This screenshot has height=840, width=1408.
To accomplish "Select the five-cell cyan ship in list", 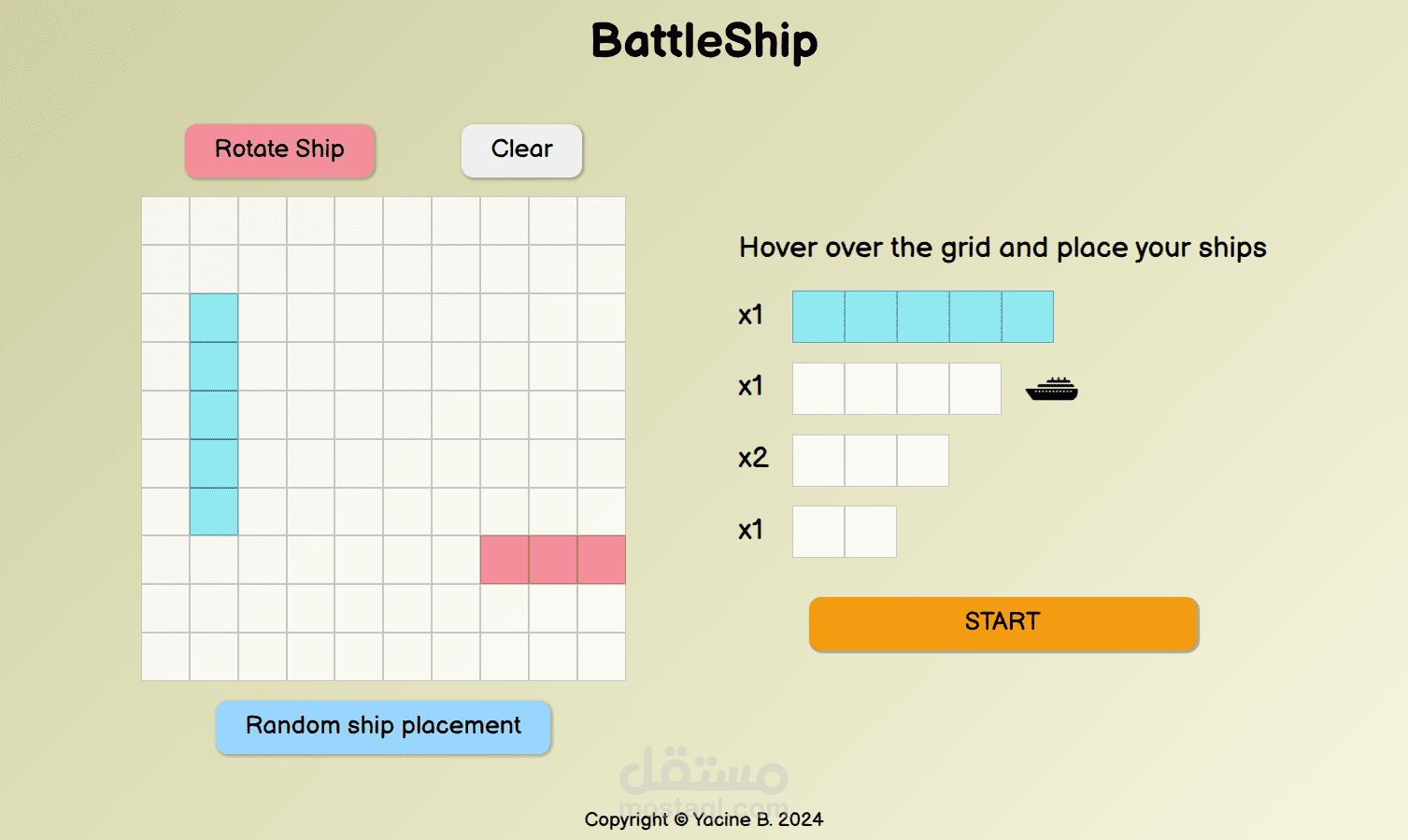I will 923,317.
